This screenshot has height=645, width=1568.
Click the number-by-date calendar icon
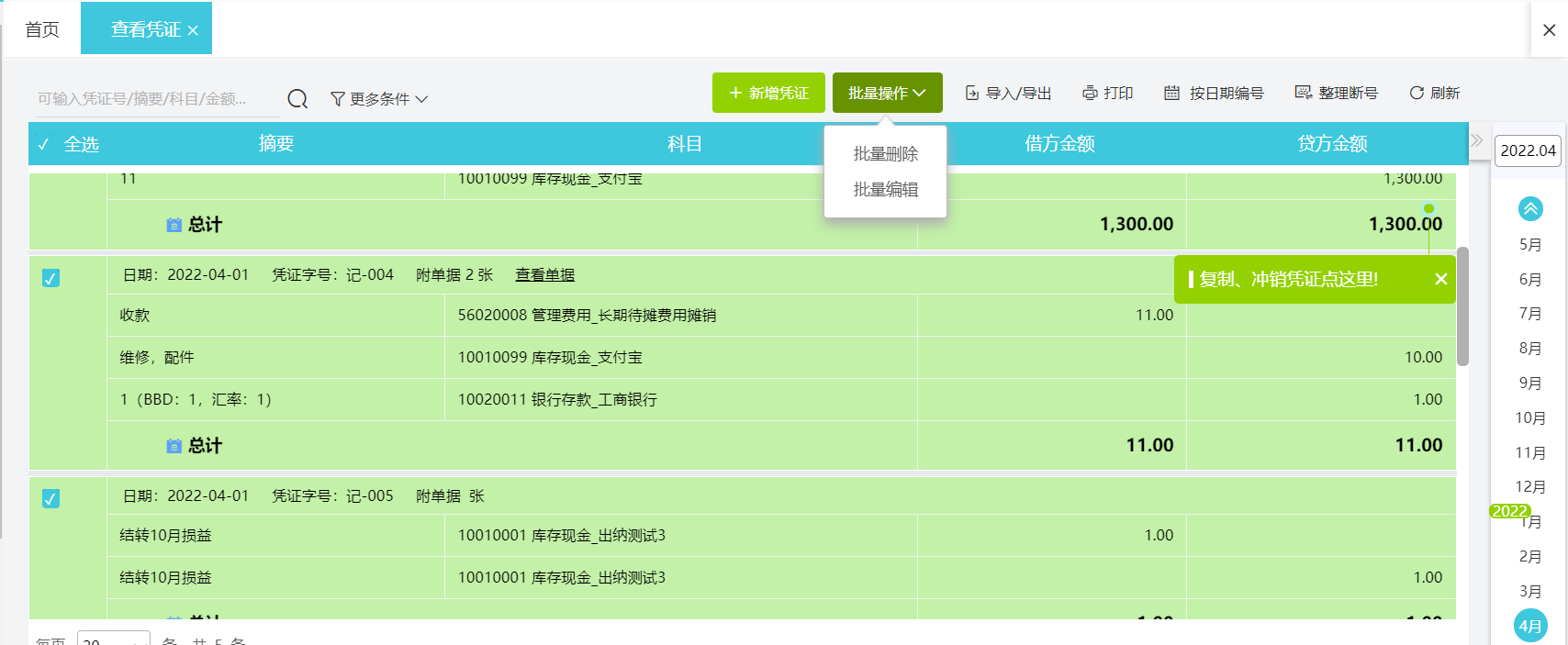pos(1171,94)
